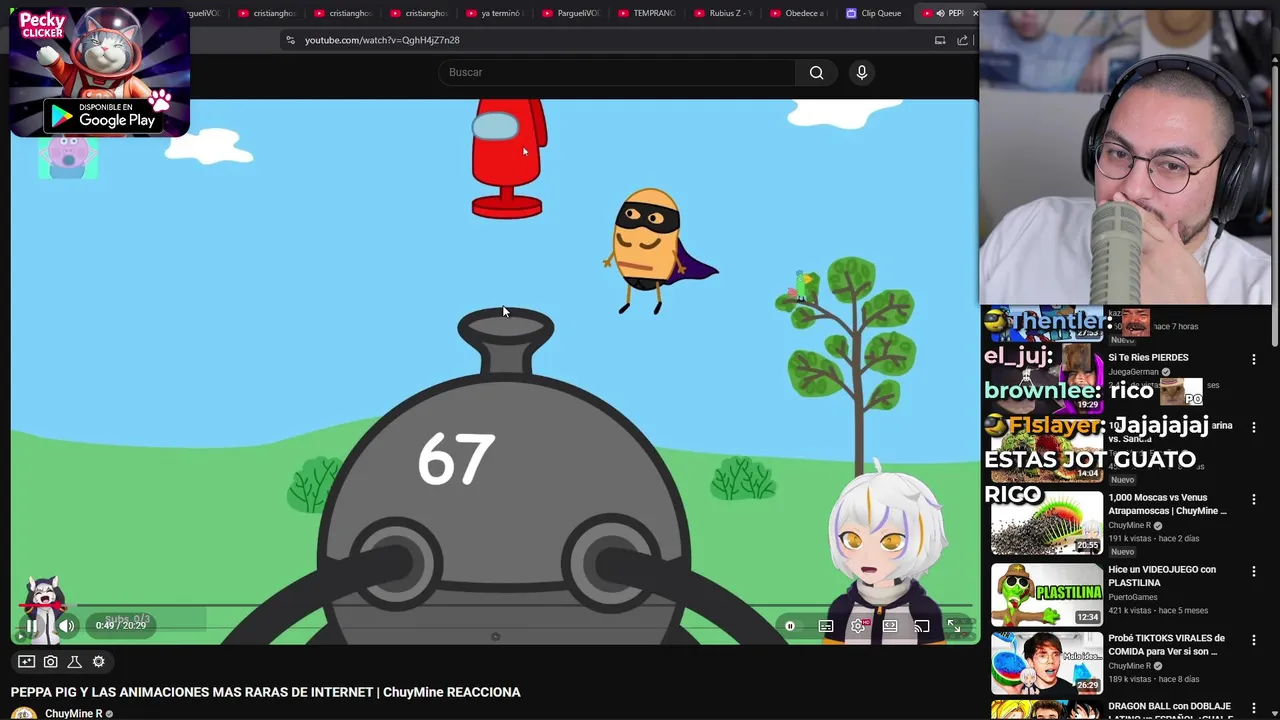The height and width of the screenshot is (720, 1280).
Task: Switch to the TEMPRANO browser tab
Action: click(647, 13)
